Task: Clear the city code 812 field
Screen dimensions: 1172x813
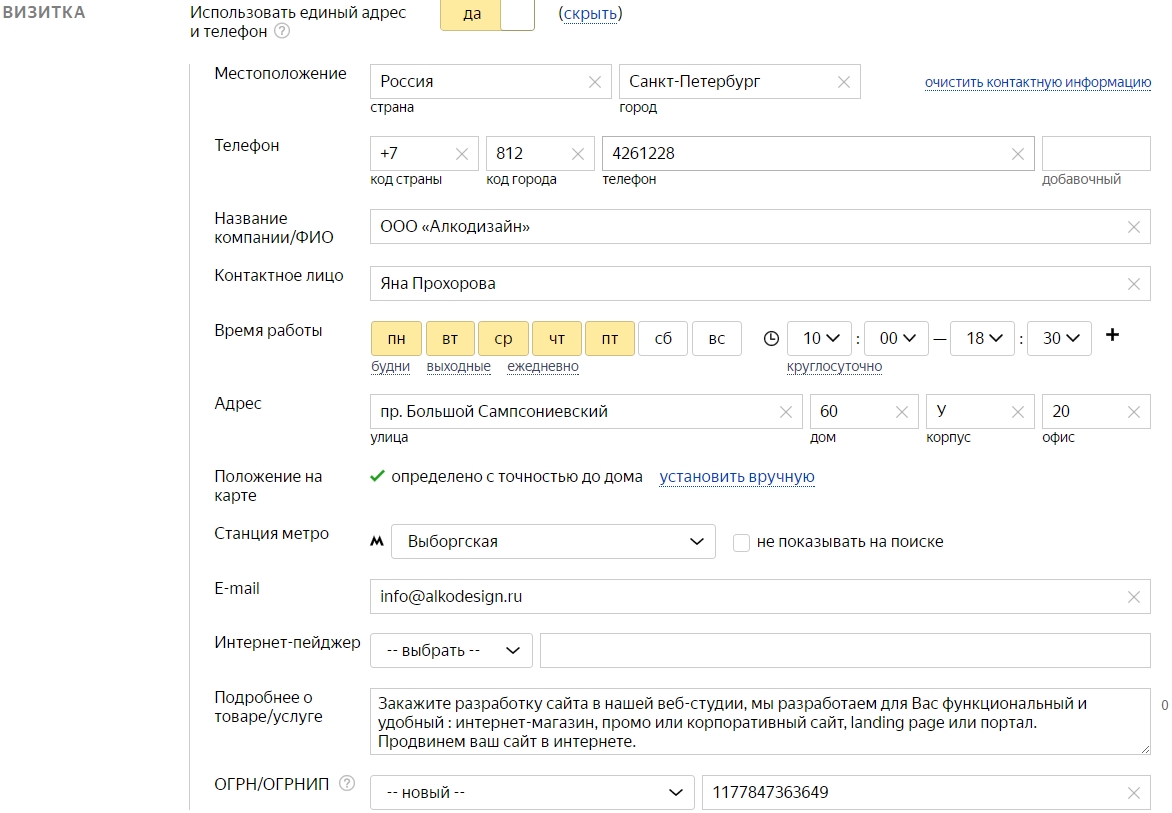Action: [x=578, y=154]
